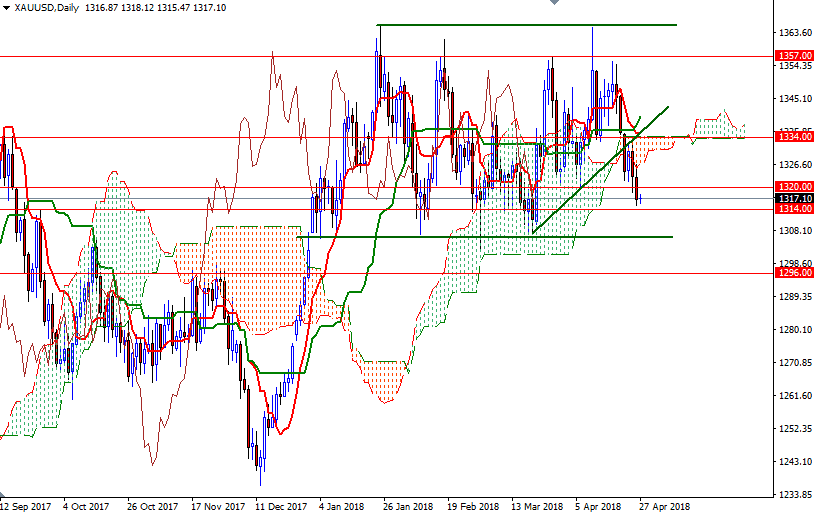The image size is (814, 514).
Task: Click the 26 Oct 2017 date label
Action: click(x=152, y=506)
